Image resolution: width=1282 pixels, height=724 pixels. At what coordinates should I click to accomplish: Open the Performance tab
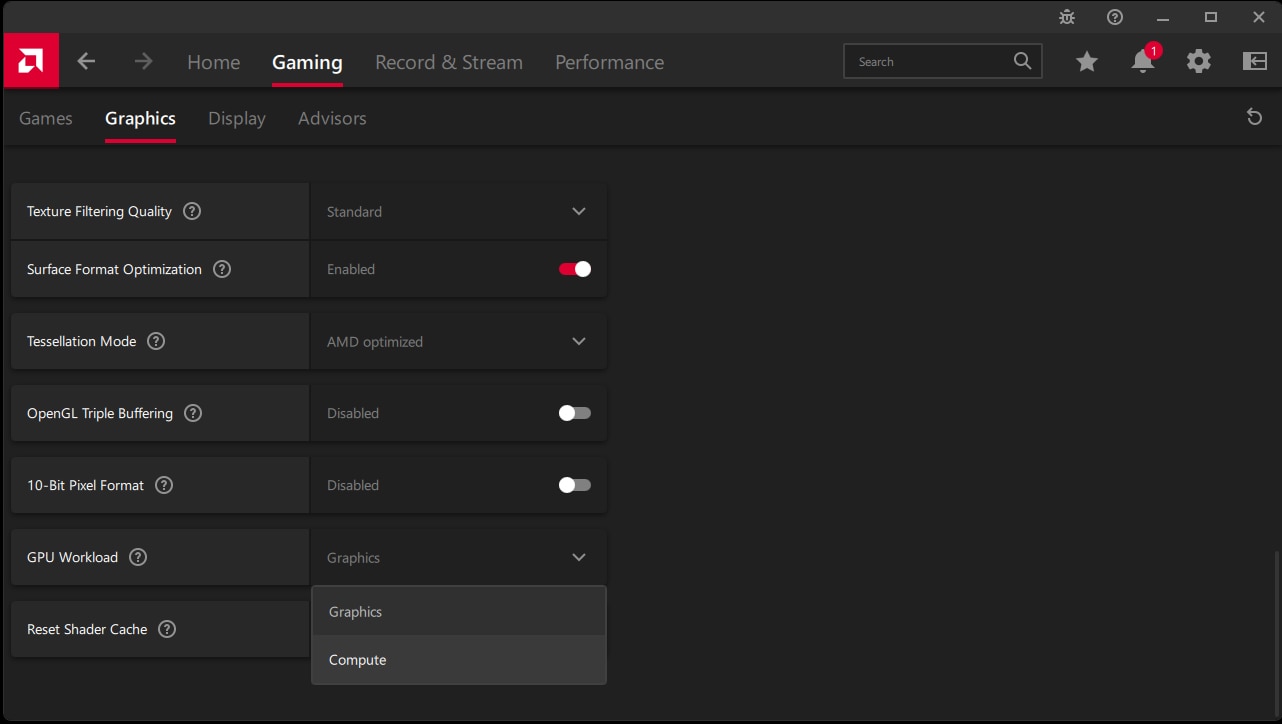coord(609,62)
